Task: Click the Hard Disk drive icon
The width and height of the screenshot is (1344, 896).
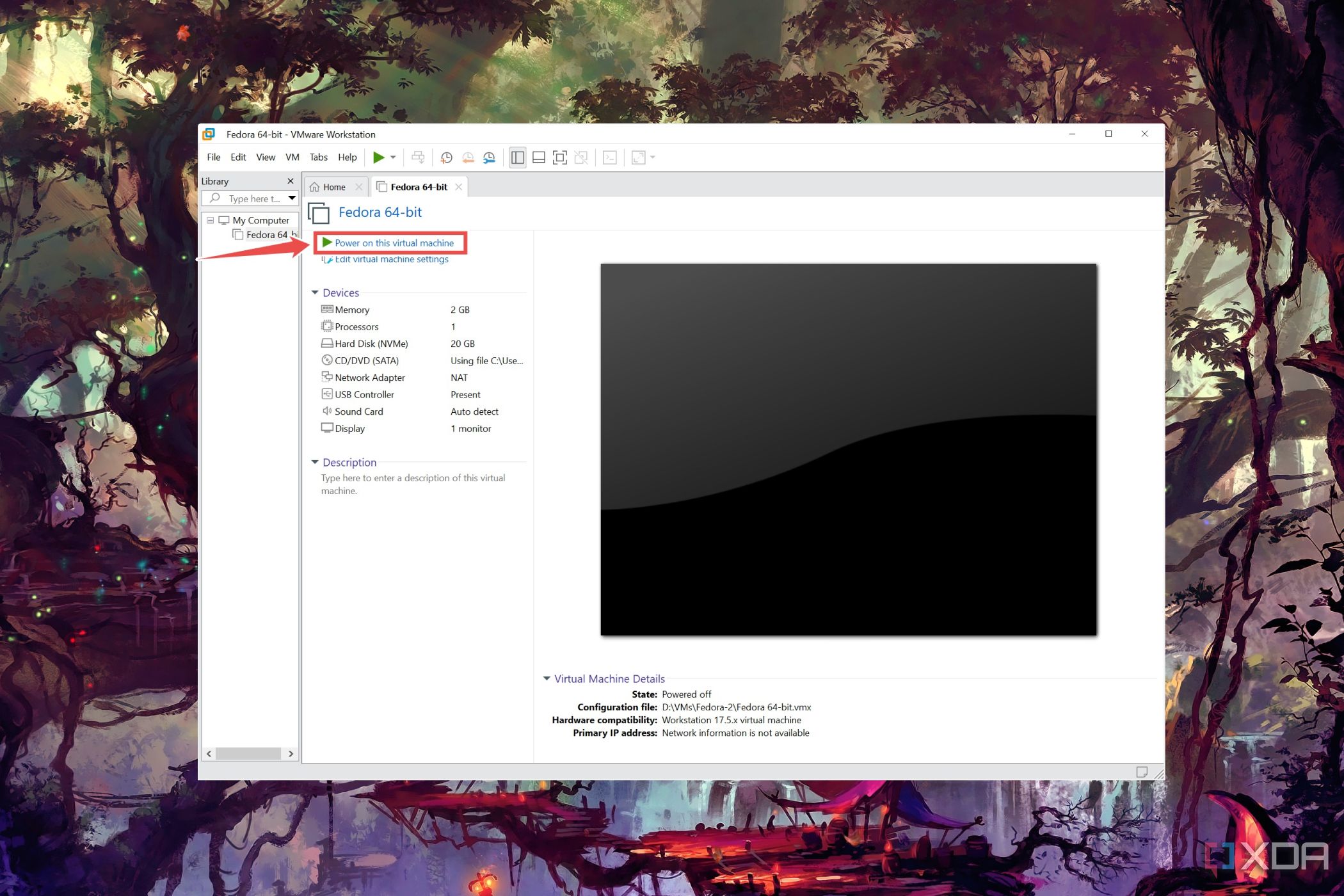Action: 327,343
